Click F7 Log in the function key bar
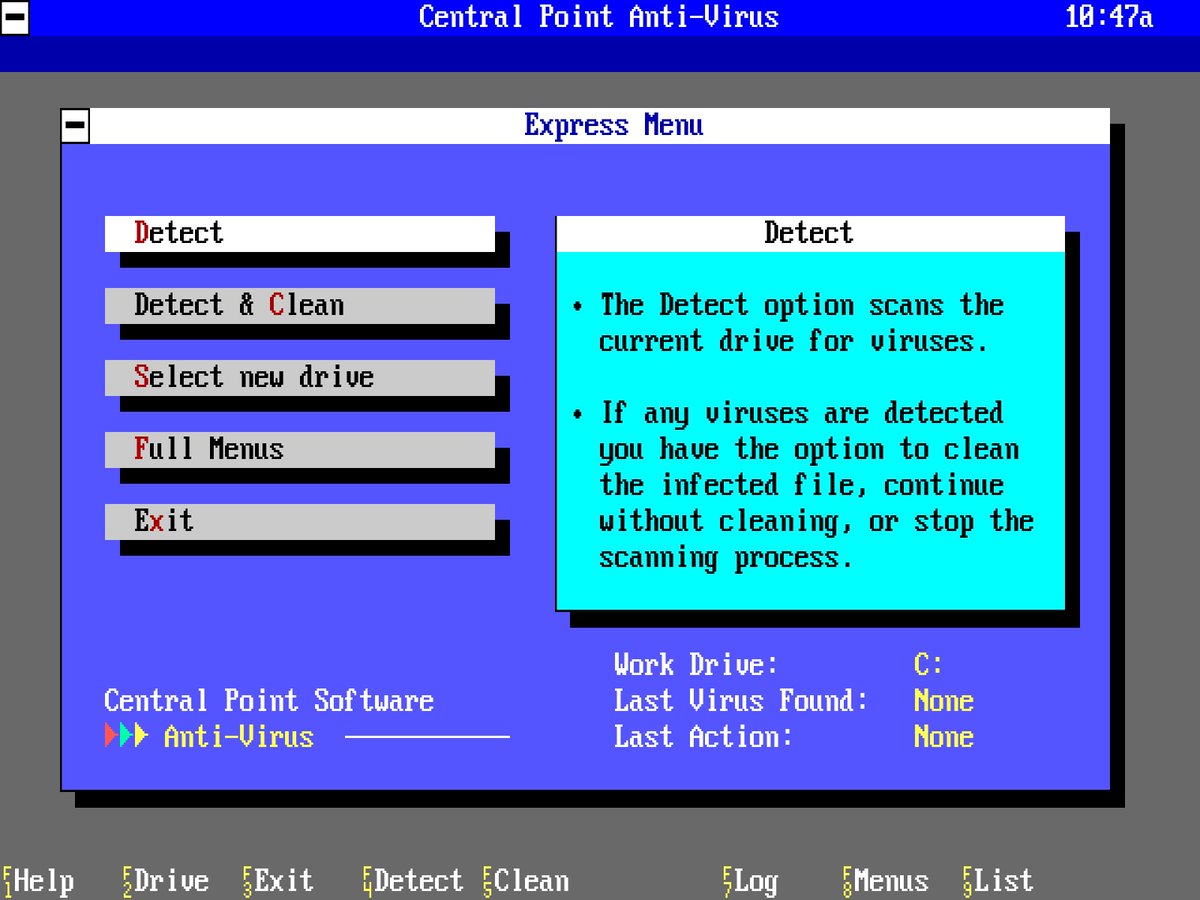 coord(750,881)
